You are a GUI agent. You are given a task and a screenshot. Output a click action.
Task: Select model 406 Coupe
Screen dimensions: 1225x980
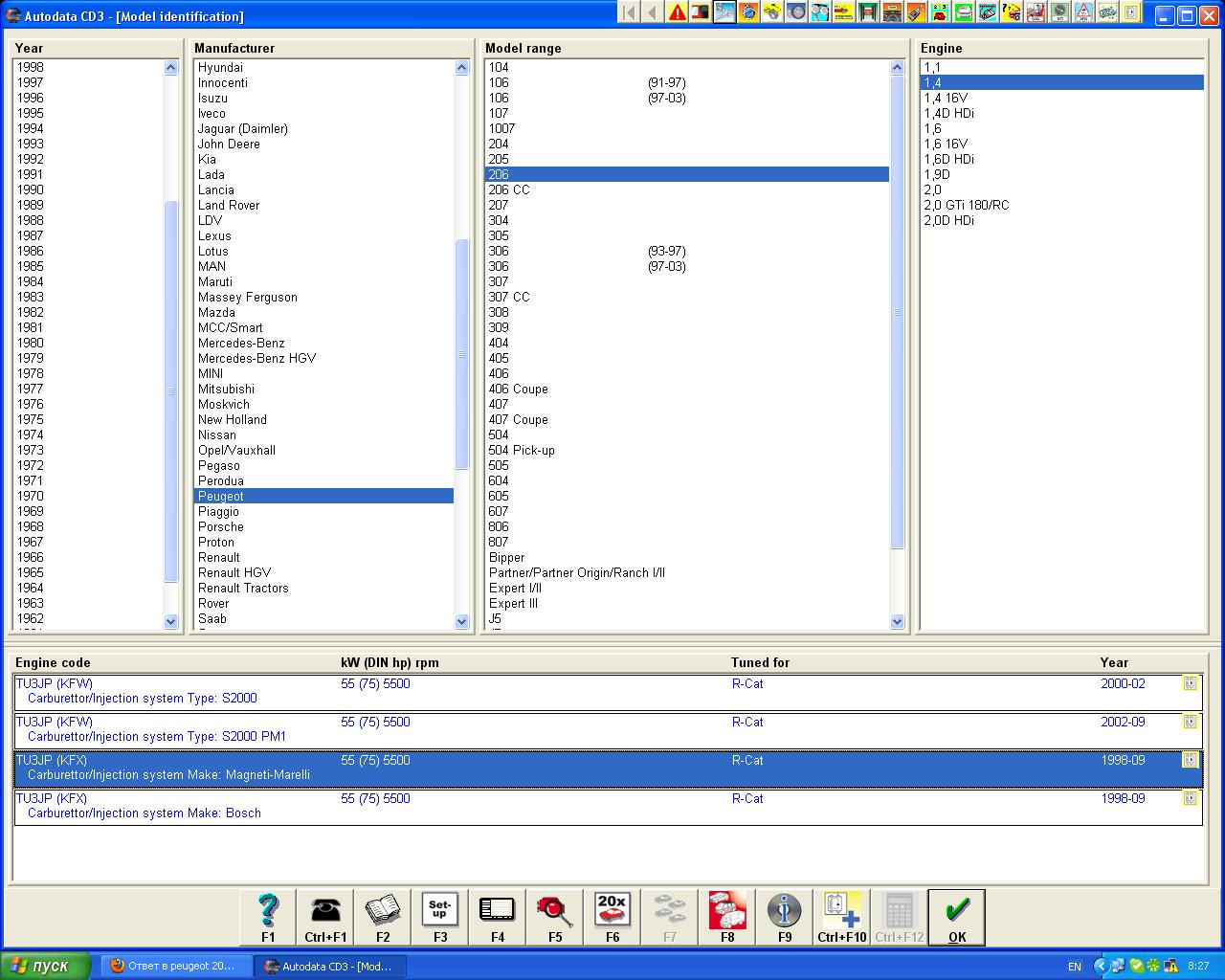687,389
